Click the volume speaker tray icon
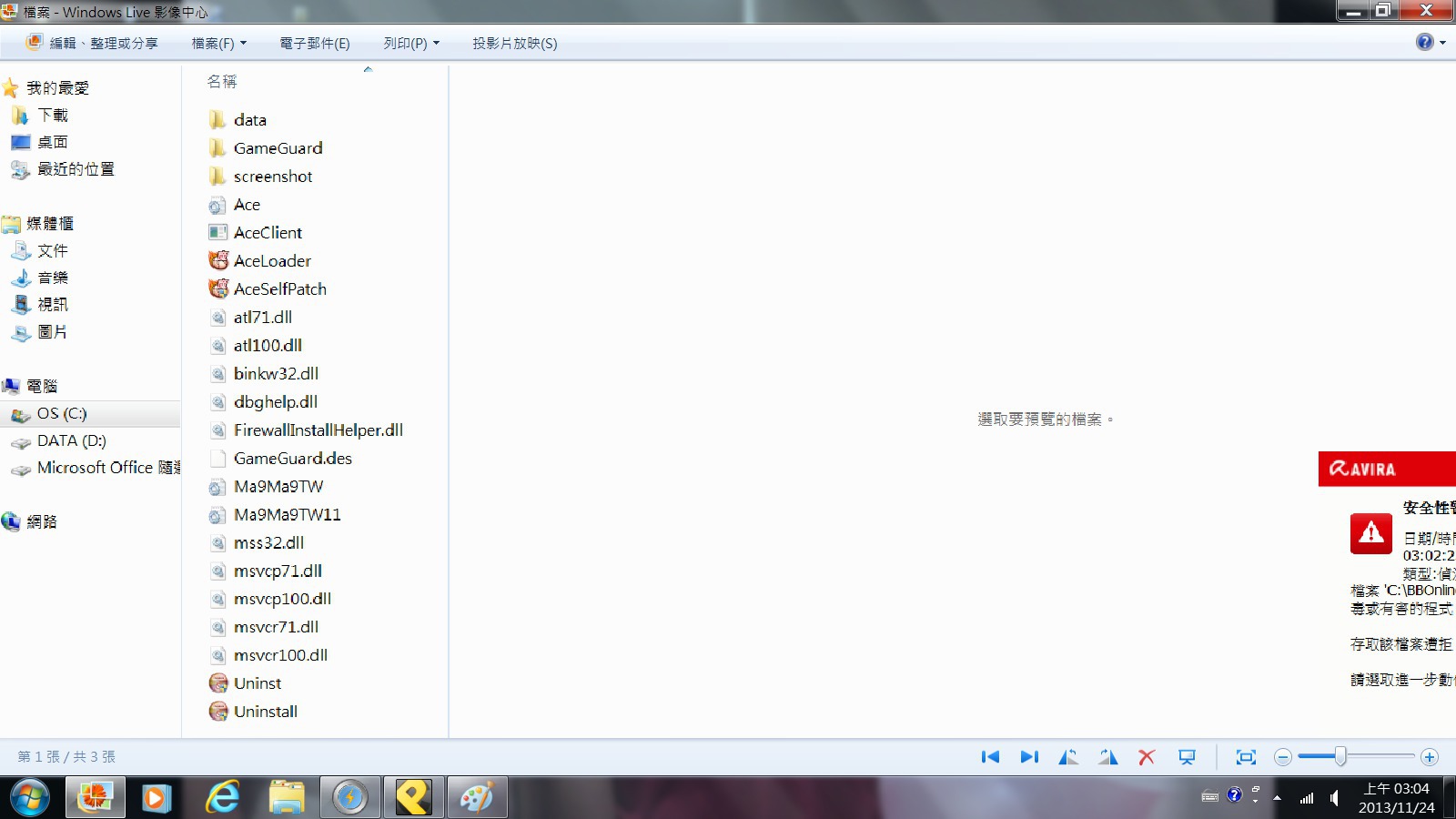Viewport: 1456px width, 819px height. click(x=1334, y=798)
